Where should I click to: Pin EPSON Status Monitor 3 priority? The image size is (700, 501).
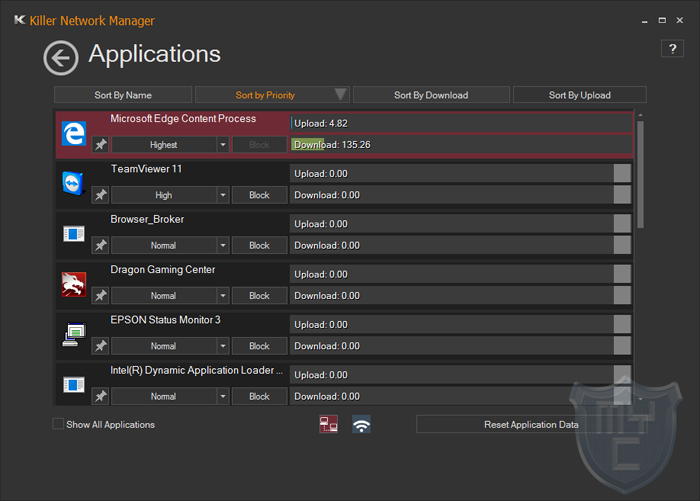tap(100, 346)
